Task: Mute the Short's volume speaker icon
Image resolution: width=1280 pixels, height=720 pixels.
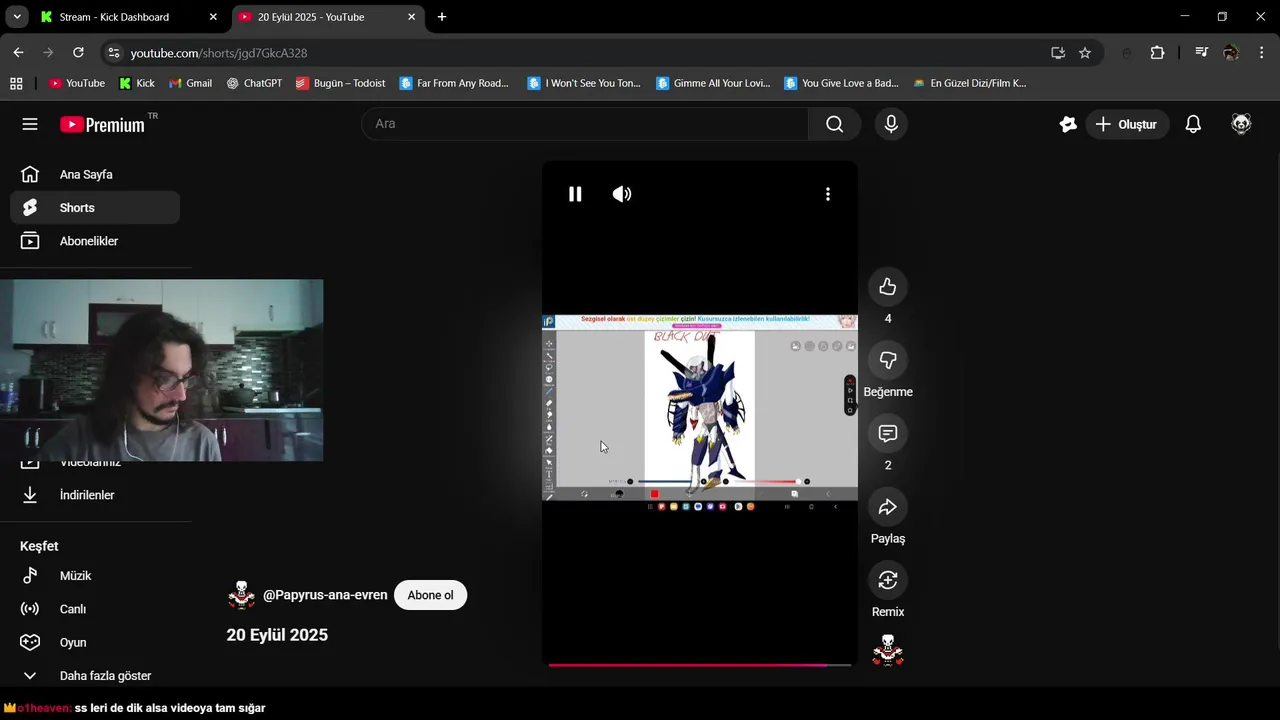Action: (622, 194)
